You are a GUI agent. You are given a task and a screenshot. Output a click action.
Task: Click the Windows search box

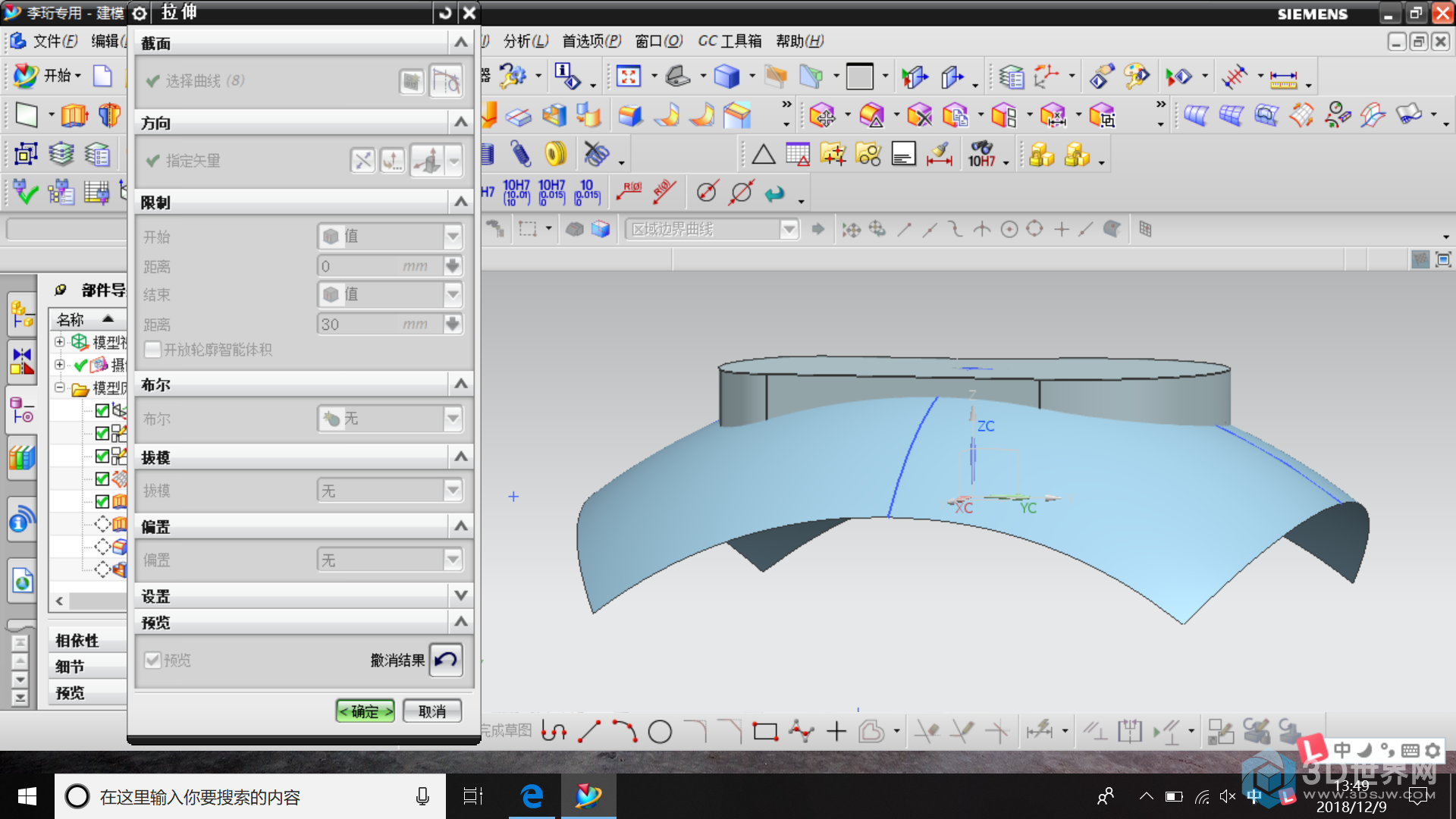coord(250,796)
